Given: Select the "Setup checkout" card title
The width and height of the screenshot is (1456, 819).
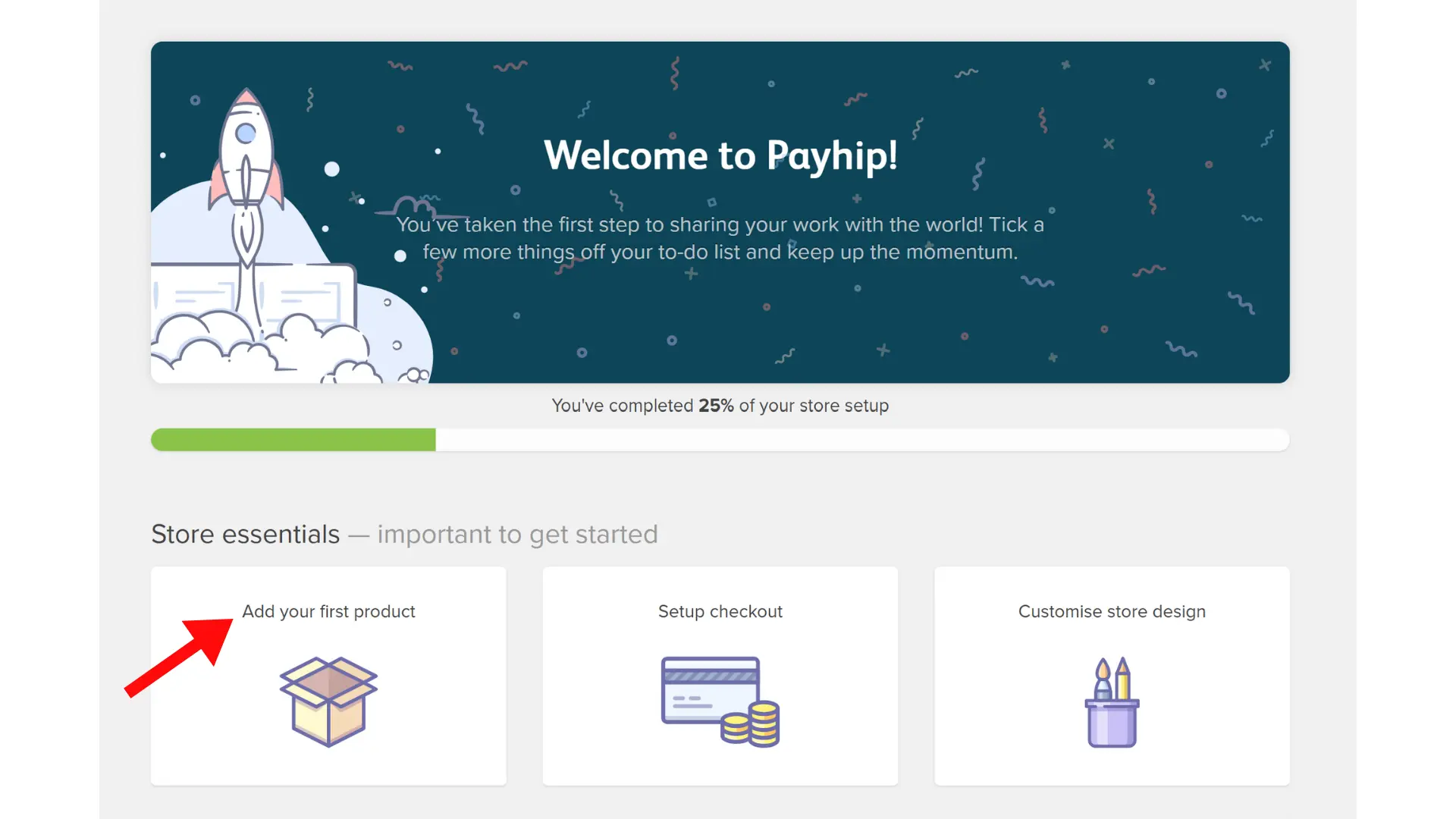Looking at the screenshot, I should point(720,611).
